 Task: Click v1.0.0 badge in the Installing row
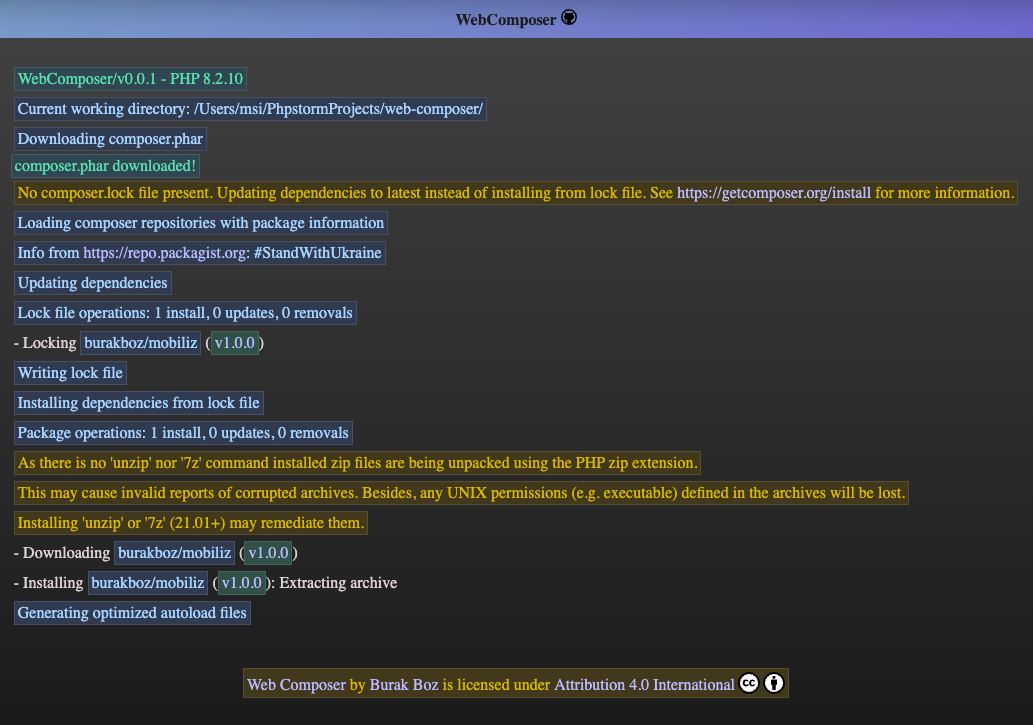click(242, 583)
